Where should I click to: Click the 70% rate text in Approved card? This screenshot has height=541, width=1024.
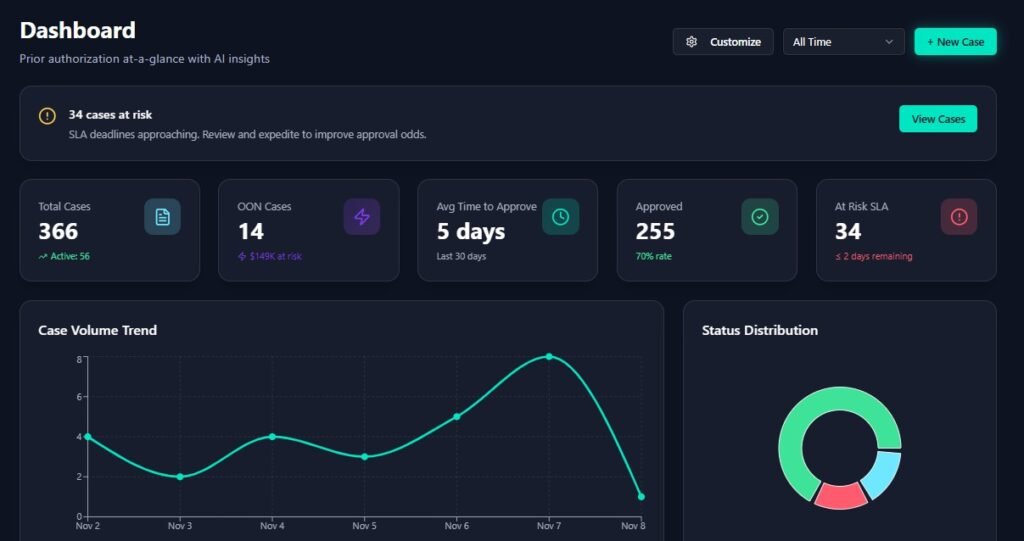tap(653, 257)
